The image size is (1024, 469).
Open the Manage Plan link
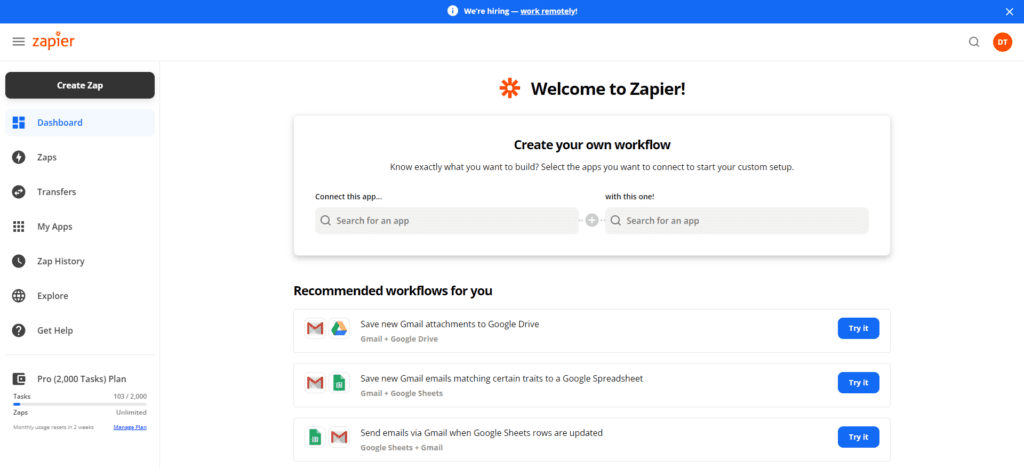tap(130, 427)
